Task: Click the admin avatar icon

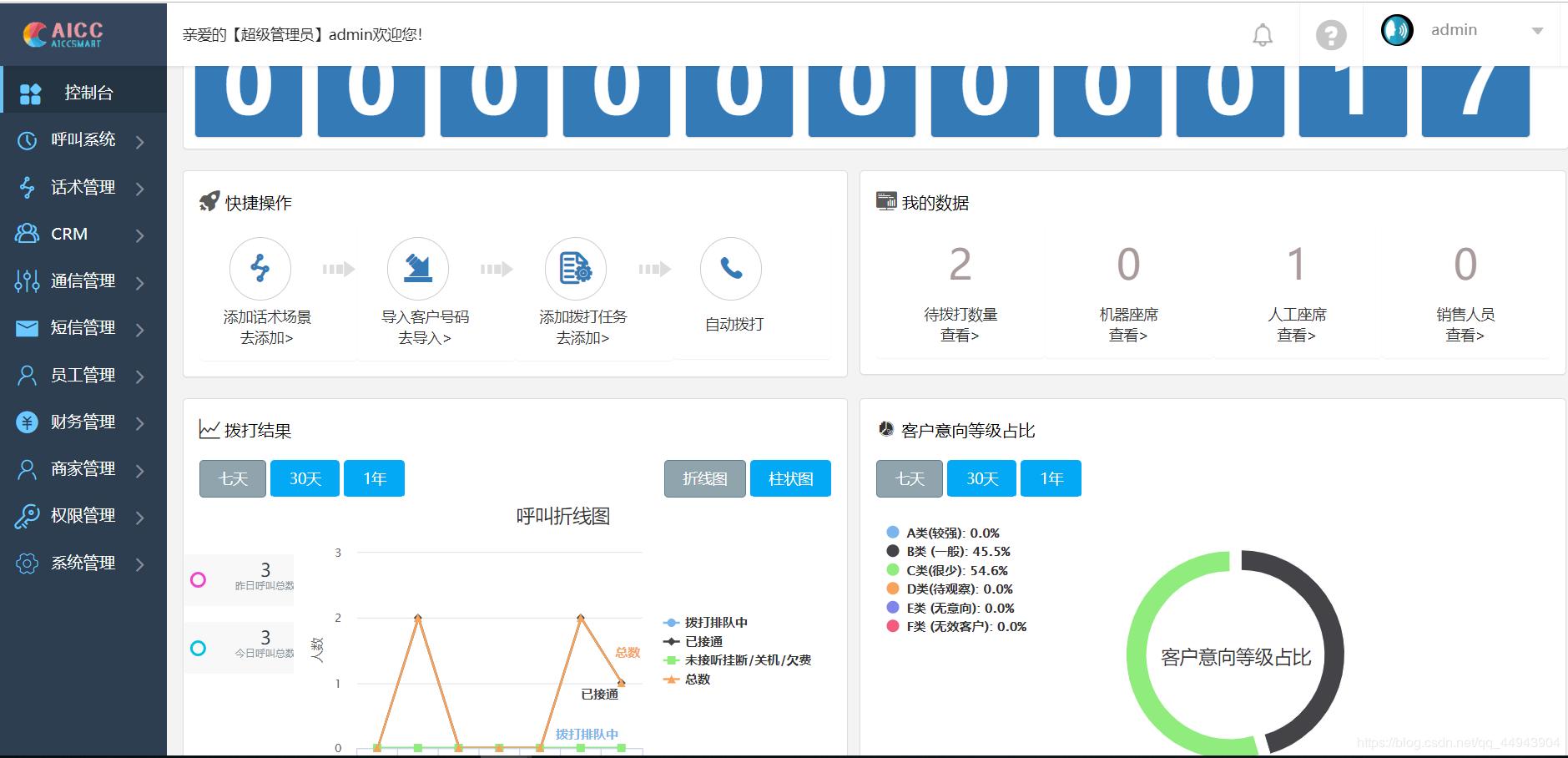Action: tap(1397, 30)
